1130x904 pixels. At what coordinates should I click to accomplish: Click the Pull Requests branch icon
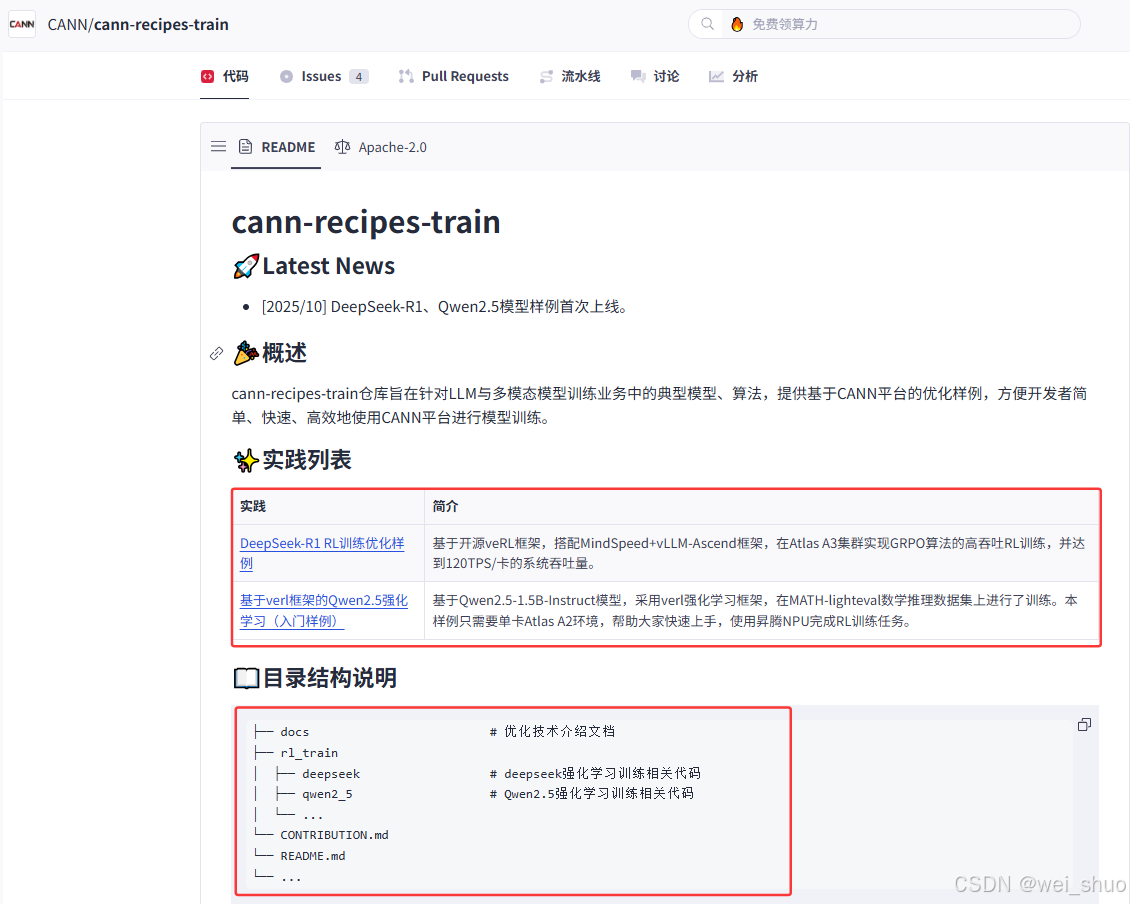pos(406,75)
